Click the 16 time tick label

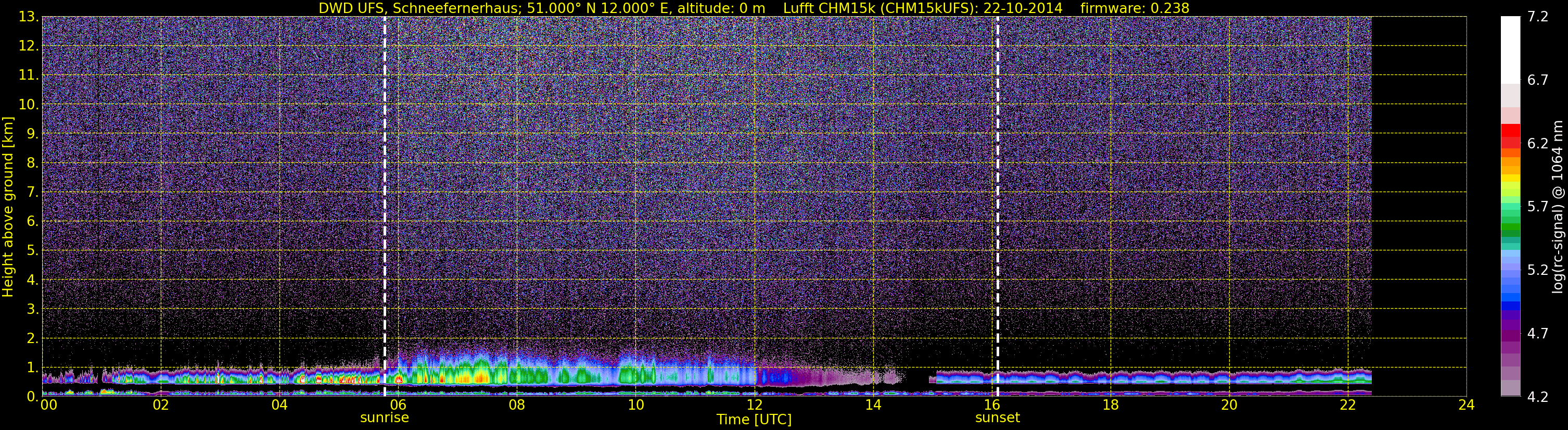coord(991,405)
